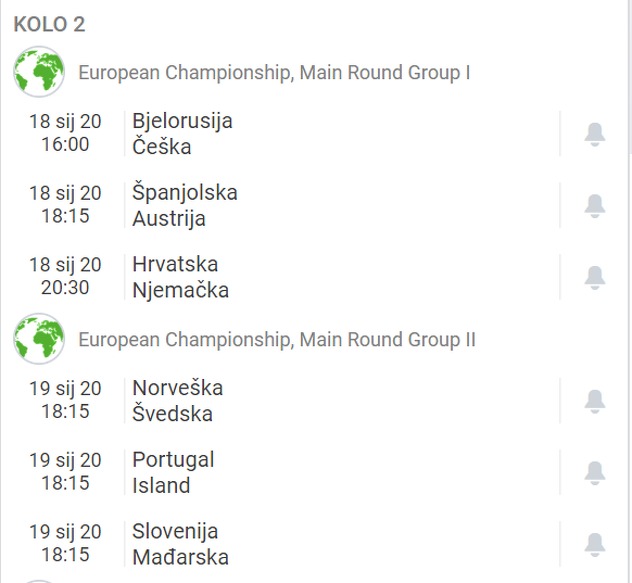Enable alert bell for Španjolska vs Austrija

(595, 205)
